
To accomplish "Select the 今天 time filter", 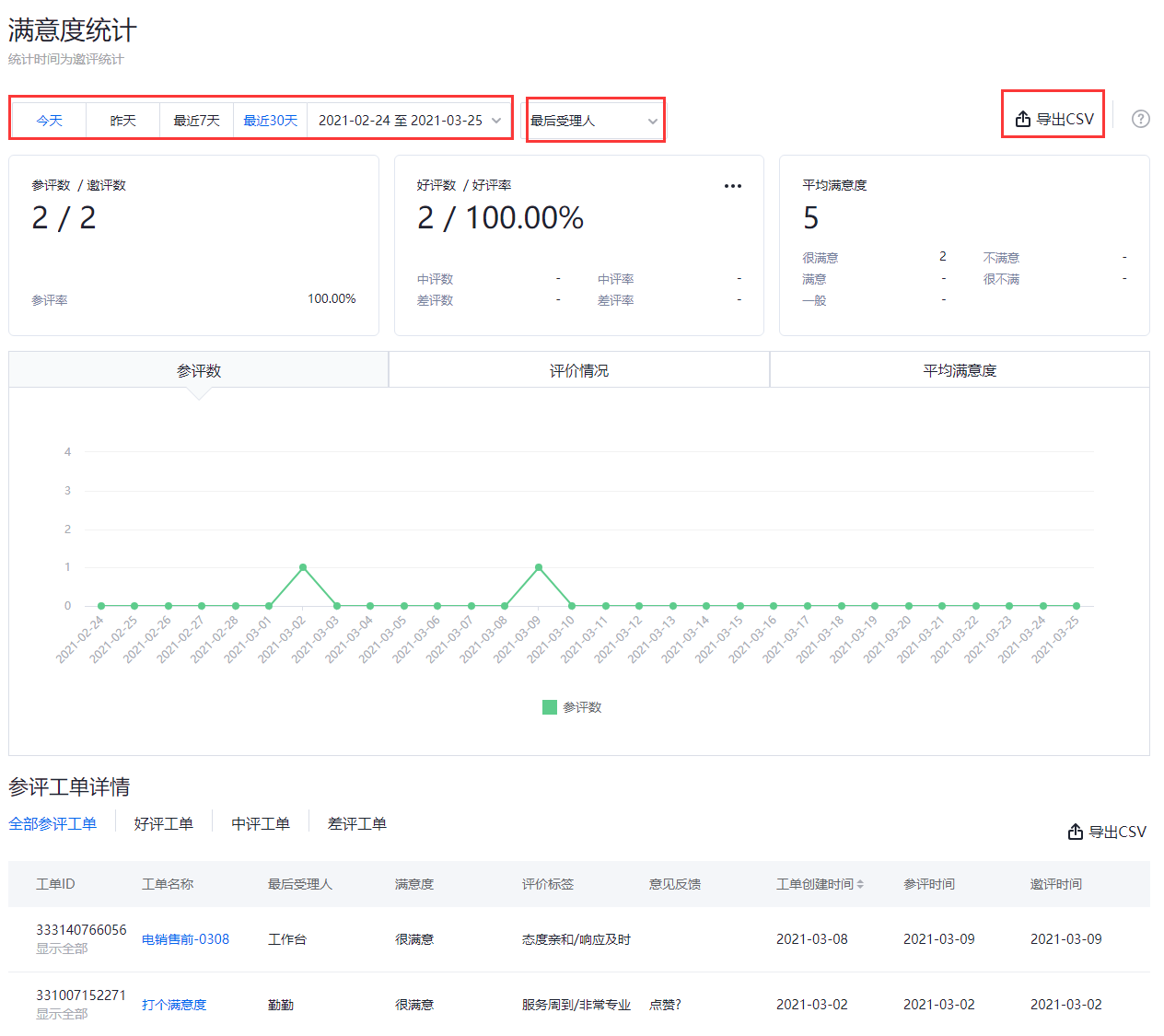I will [x=50, y=121].
